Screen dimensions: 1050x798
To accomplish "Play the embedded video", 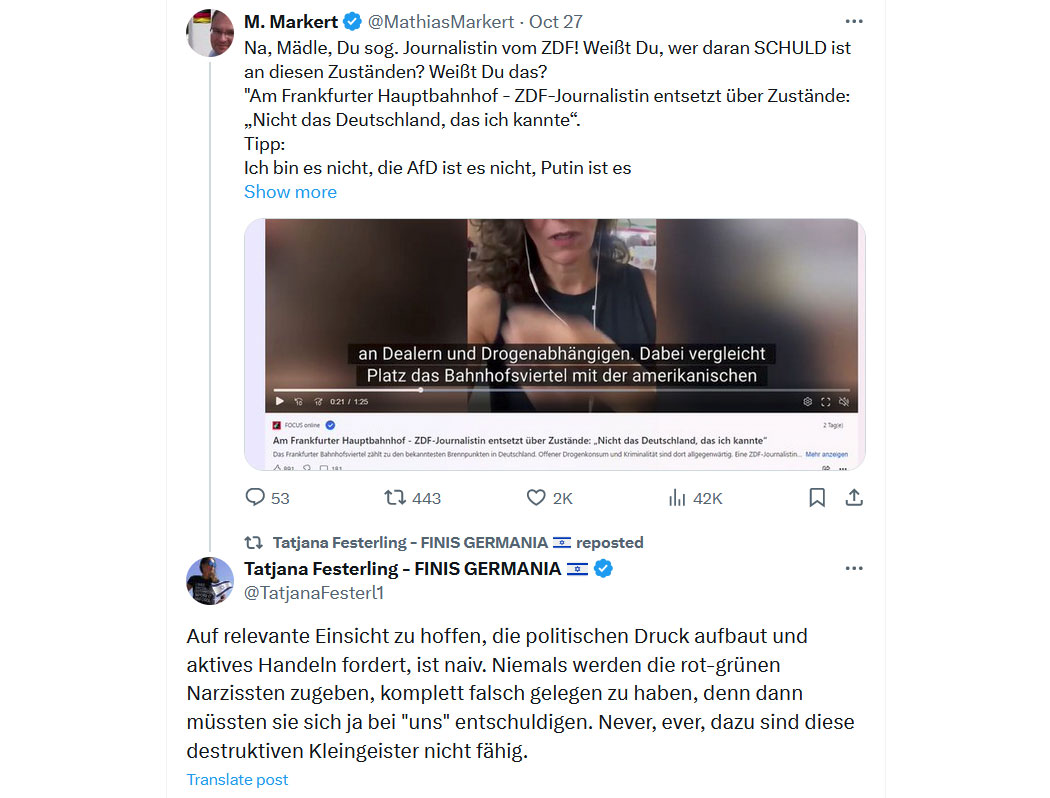I will [280, 402].
